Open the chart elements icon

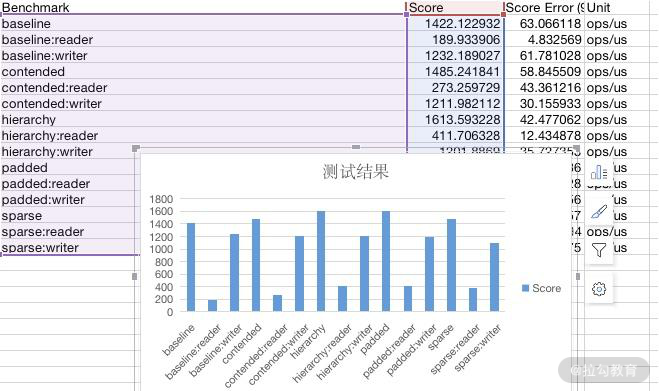coord(599,172)
